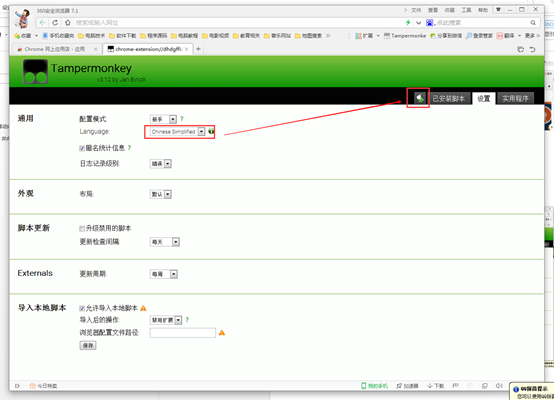The height and width of the screenshot is (400, 554).
Task: Open the 电脑教程 bookmark folder
Action: tap(185, 36)
